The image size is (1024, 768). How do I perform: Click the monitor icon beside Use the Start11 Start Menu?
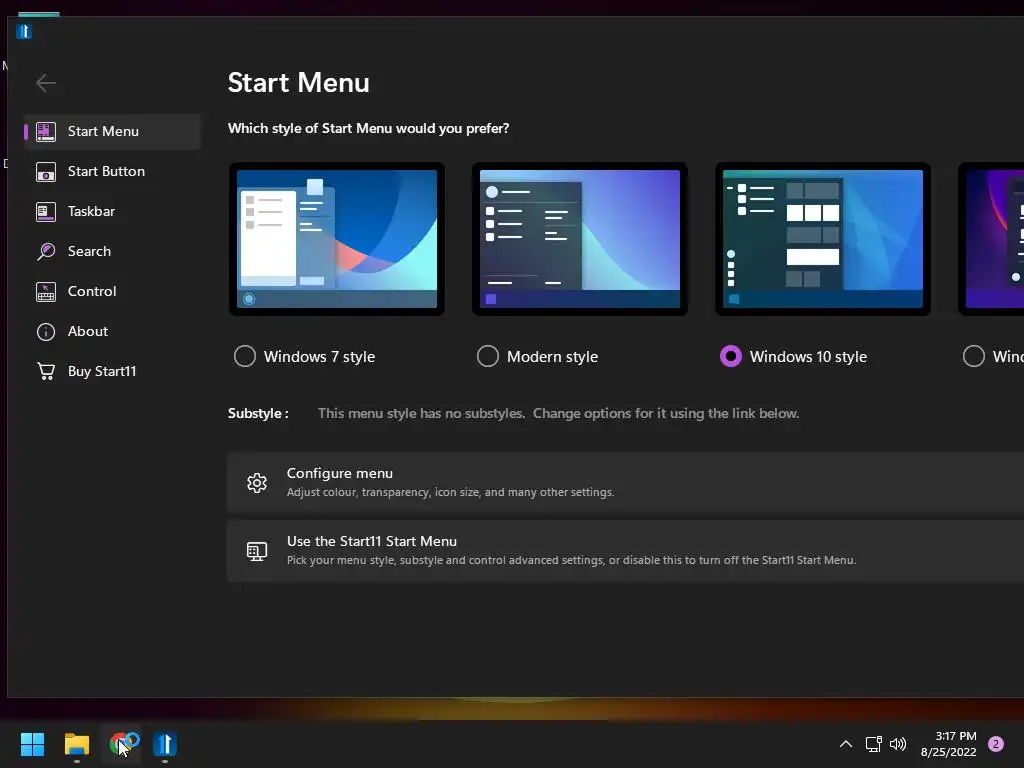257,551
